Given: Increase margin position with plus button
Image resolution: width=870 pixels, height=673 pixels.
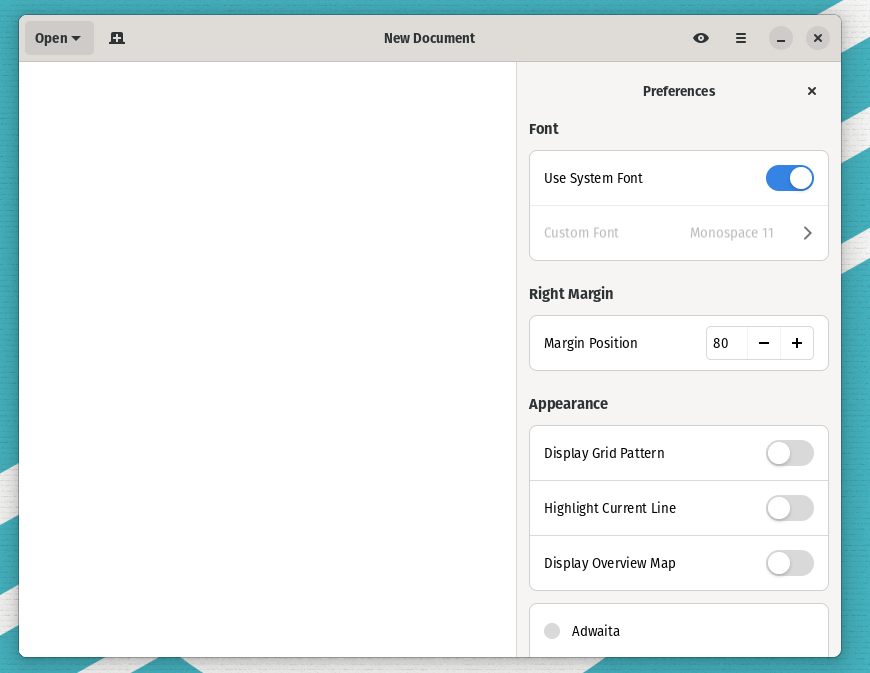Looking at the screenshot, I should pyautogui.click(x=797, y=343).
